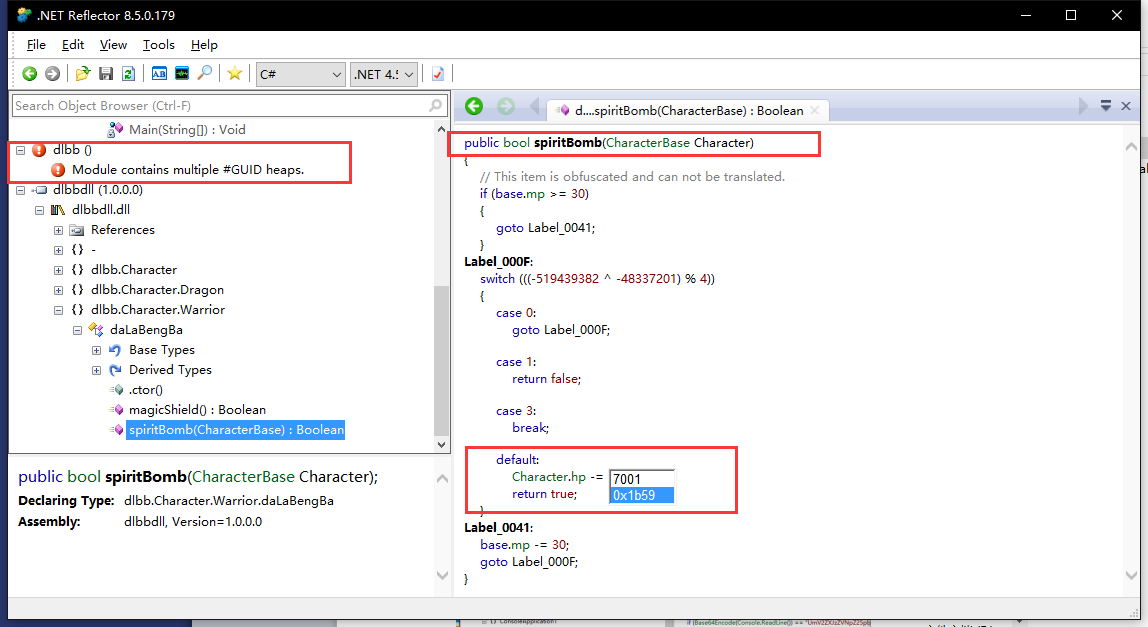Click the 7001 value edit box

641,479
